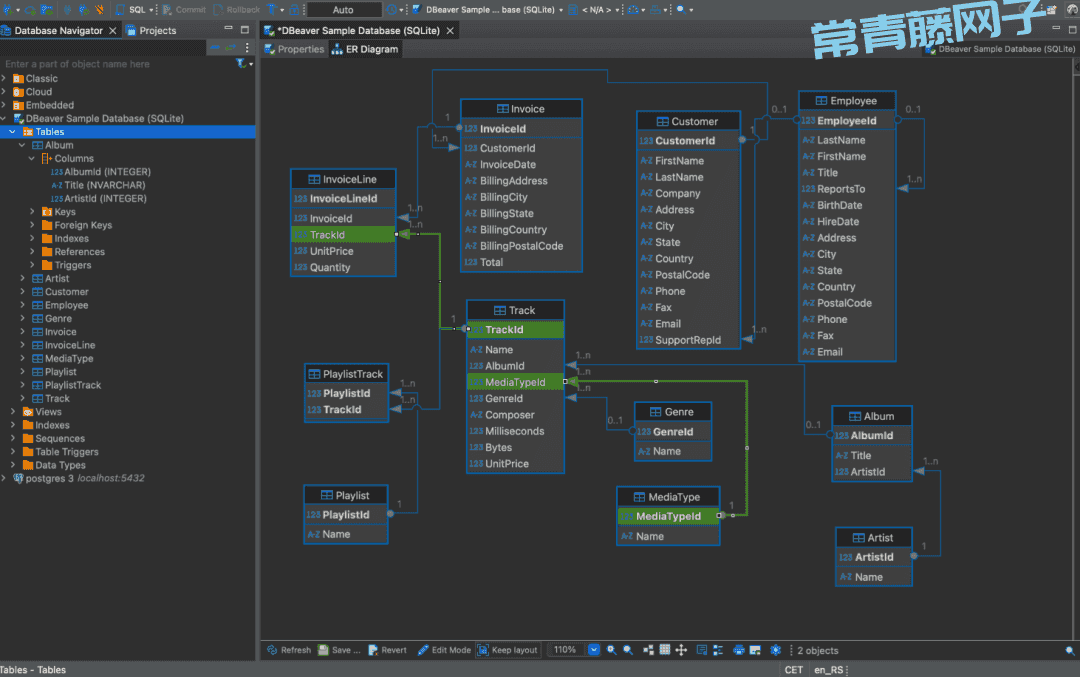Viewport: 1080px width, 677px height.
Task: Select the PlaylistTrack table in navigator
Action: click(67, 385)
